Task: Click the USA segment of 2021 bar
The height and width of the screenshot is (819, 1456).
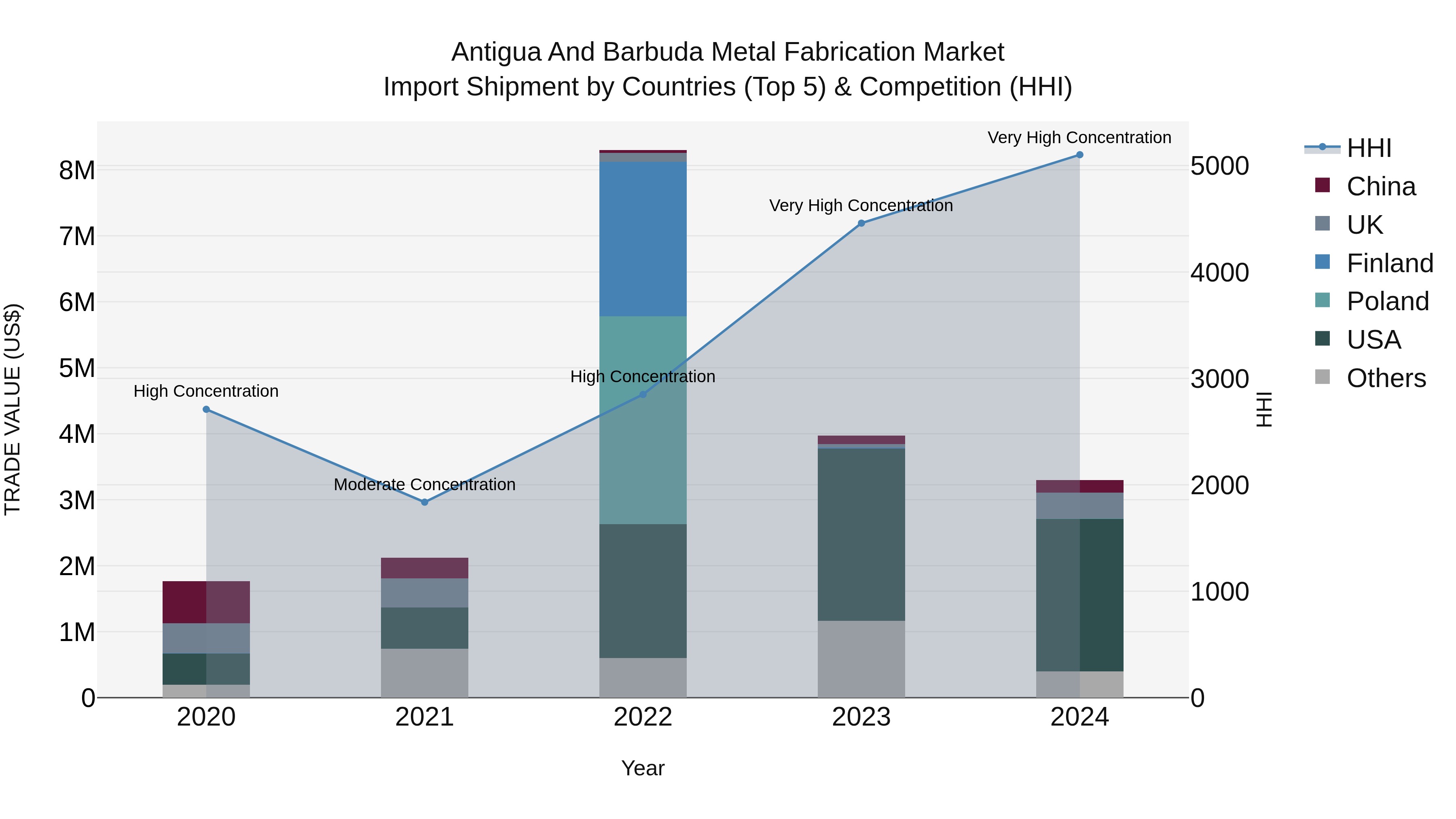Action: pyautogui.click(x=425, y=628)
